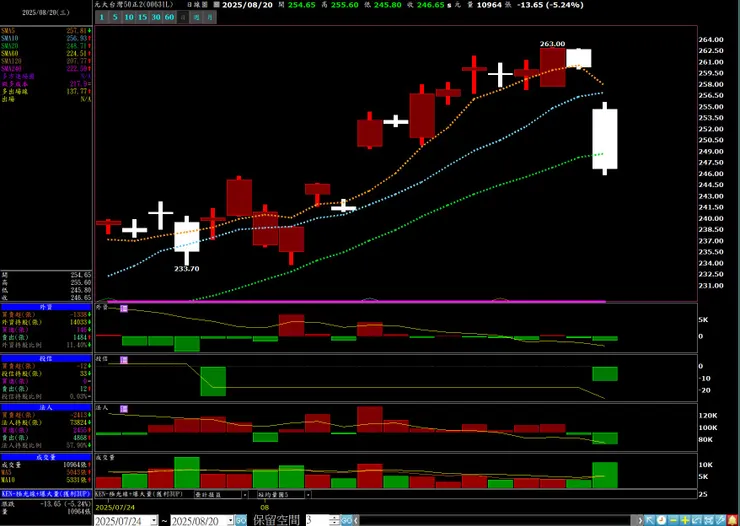Click the 2025/08/20(三) date label at top-left
The height and width of the screenshot is (526, 740).
click(46, 13)
